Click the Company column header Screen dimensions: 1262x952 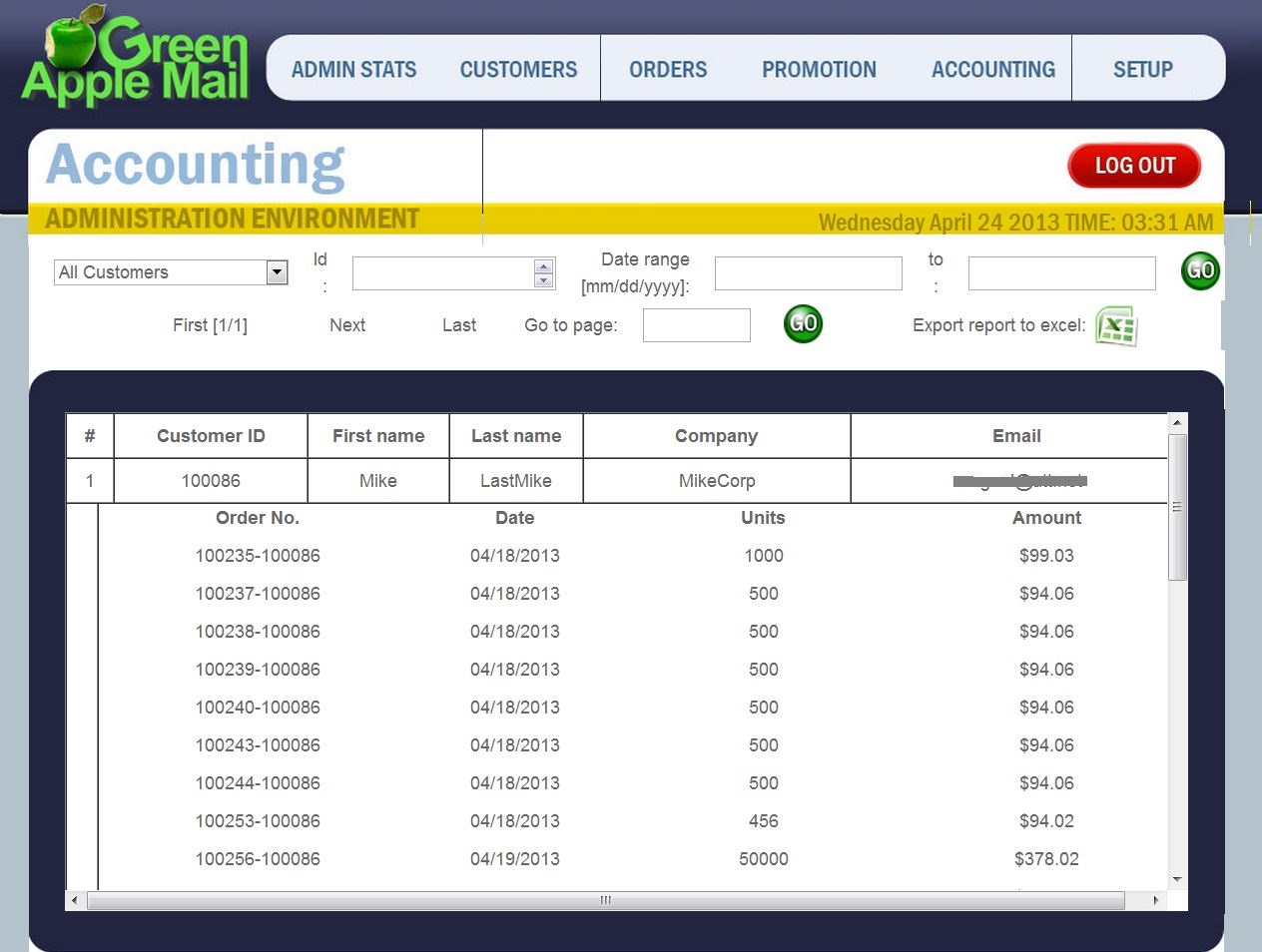point(717,436)
